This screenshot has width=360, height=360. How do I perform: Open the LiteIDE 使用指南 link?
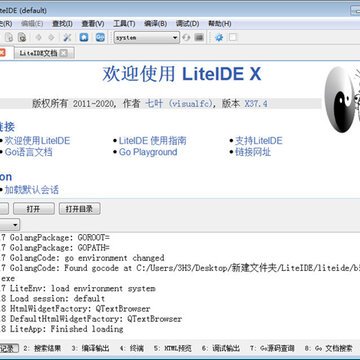pos(152,141)
